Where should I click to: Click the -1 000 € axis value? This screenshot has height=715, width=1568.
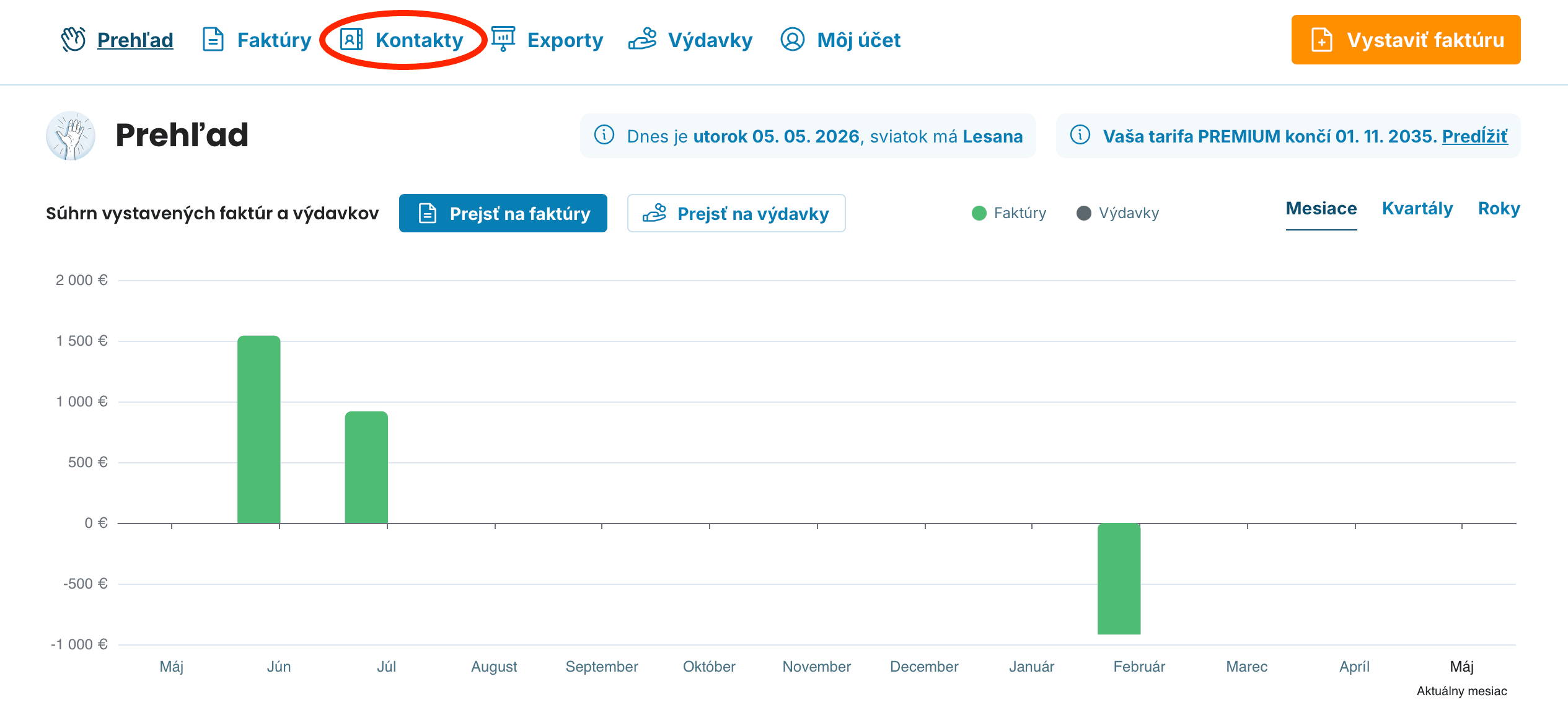coord(79,644)
